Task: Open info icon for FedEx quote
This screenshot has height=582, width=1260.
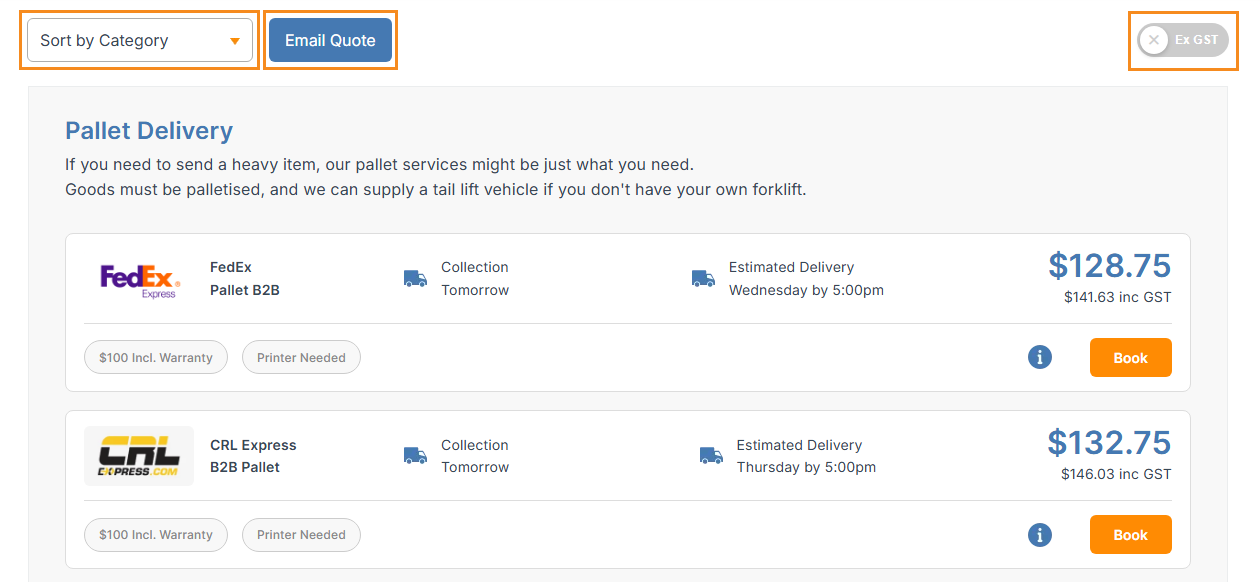Action: pos(1040,357)
